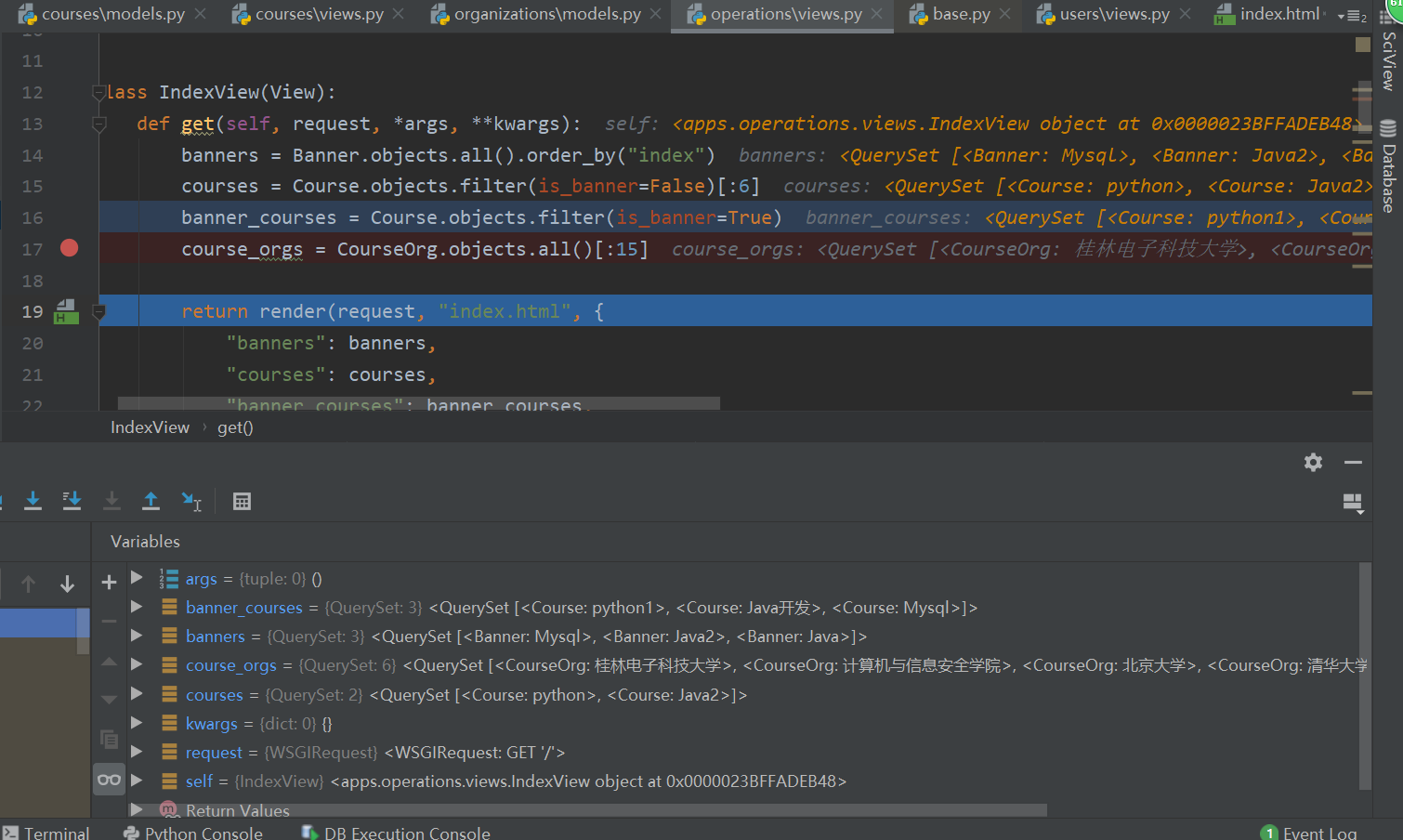Viewport: 1403px width, 840px height.
Task: Expand the request variable node
Action: pos(137,752)
